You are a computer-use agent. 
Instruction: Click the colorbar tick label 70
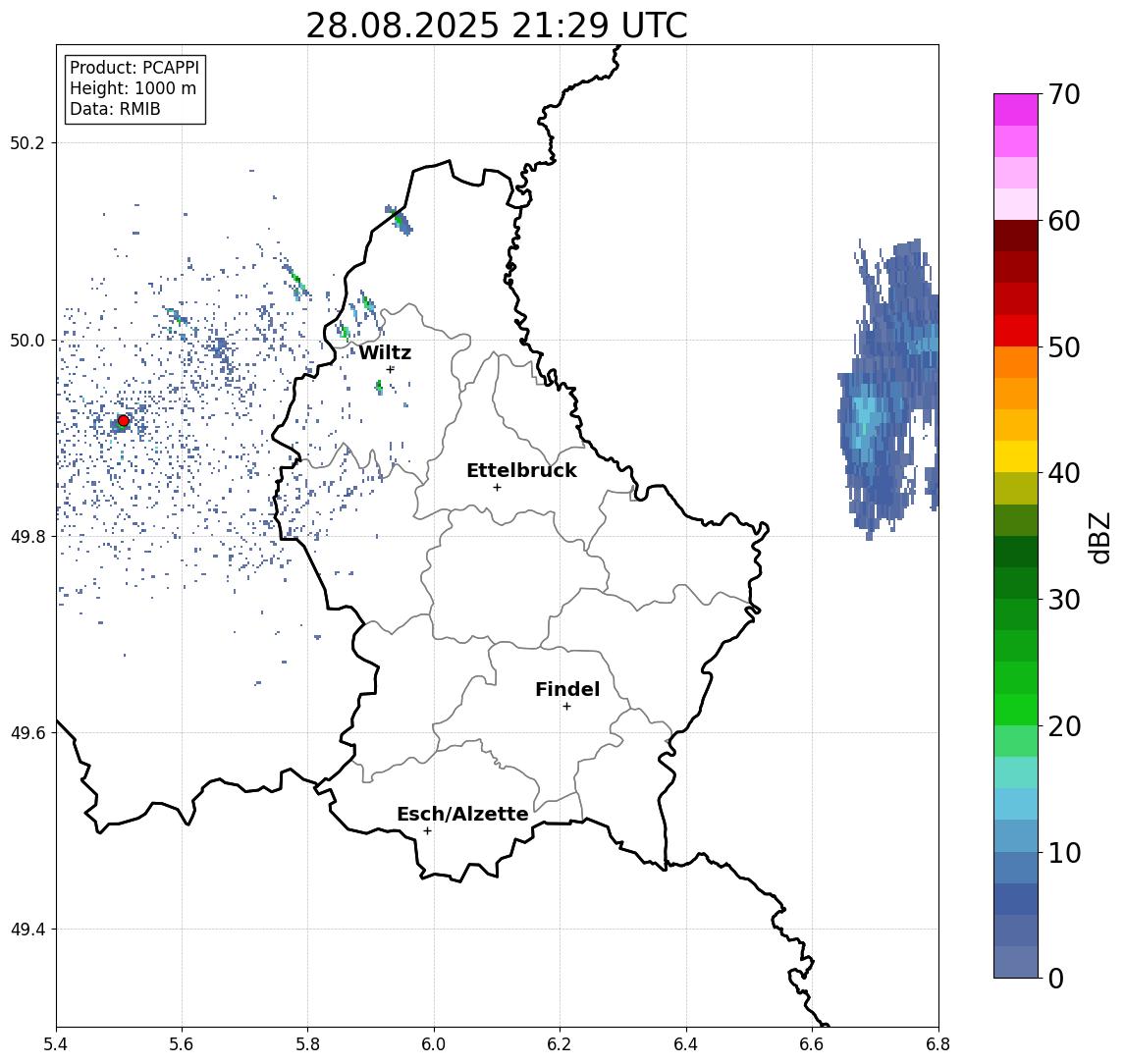[x=1064, y=94]
